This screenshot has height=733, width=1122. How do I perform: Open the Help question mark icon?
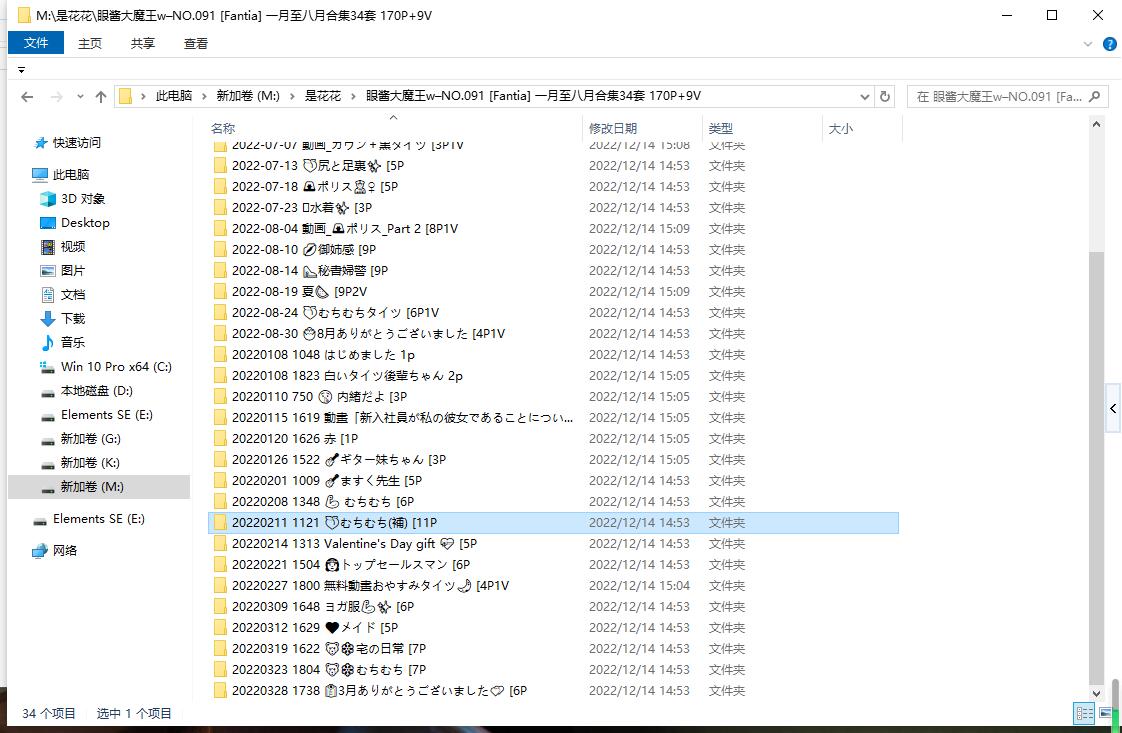pyautogui.click(x=1110, y=44)
